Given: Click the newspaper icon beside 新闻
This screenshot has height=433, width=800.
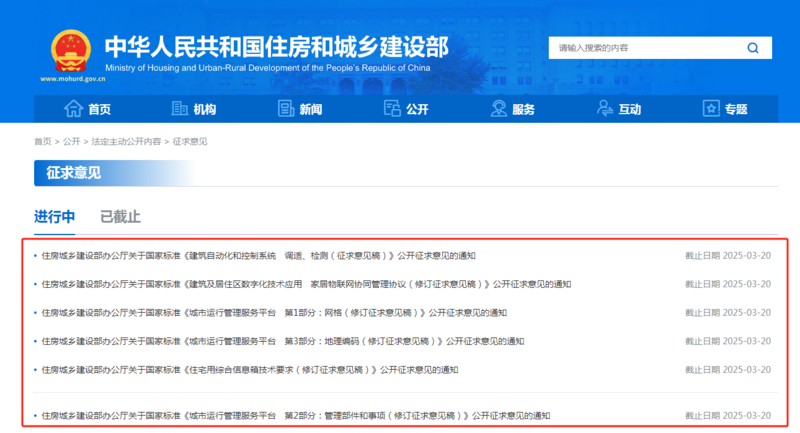Looking at the screenshot, I should 286,109.
